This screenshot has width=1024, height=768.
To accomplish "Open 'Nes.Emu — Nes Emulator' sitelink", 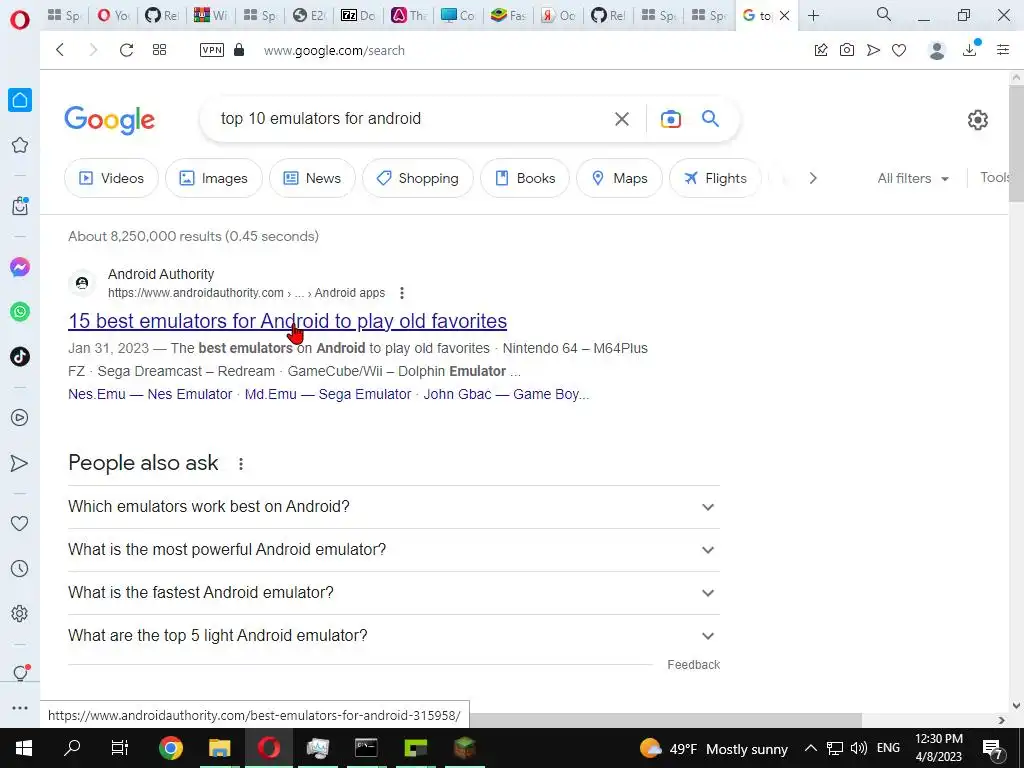I will coord(150,394).
